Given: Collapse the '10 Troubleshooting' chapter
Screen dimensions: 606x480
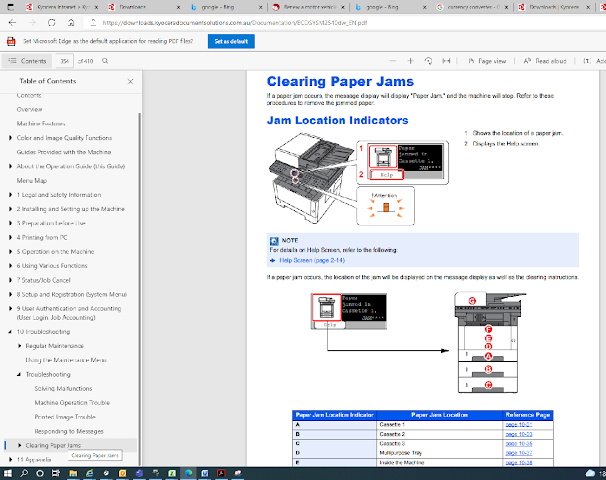Looking at the screenshot, I should pyautogui.click(x=8, y=330).
